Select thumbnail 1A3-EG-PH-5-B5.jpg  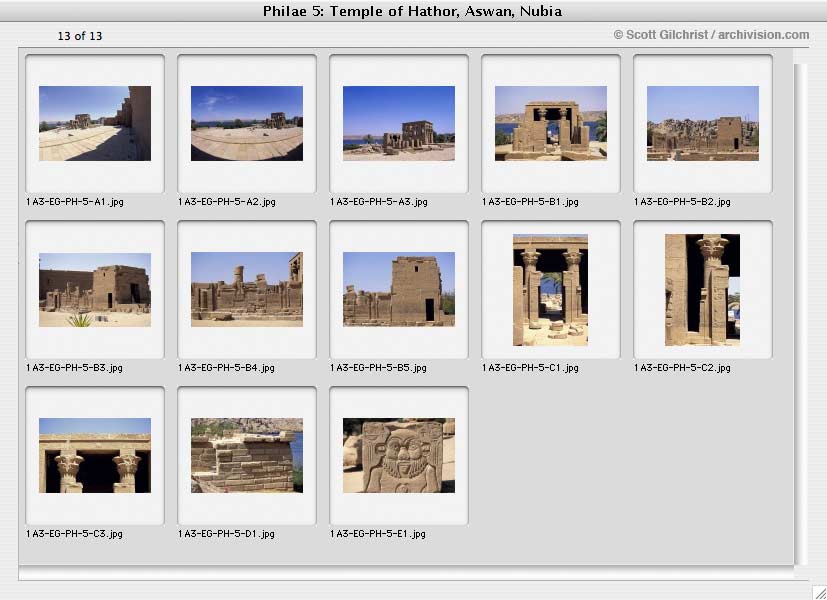point(399,289)
